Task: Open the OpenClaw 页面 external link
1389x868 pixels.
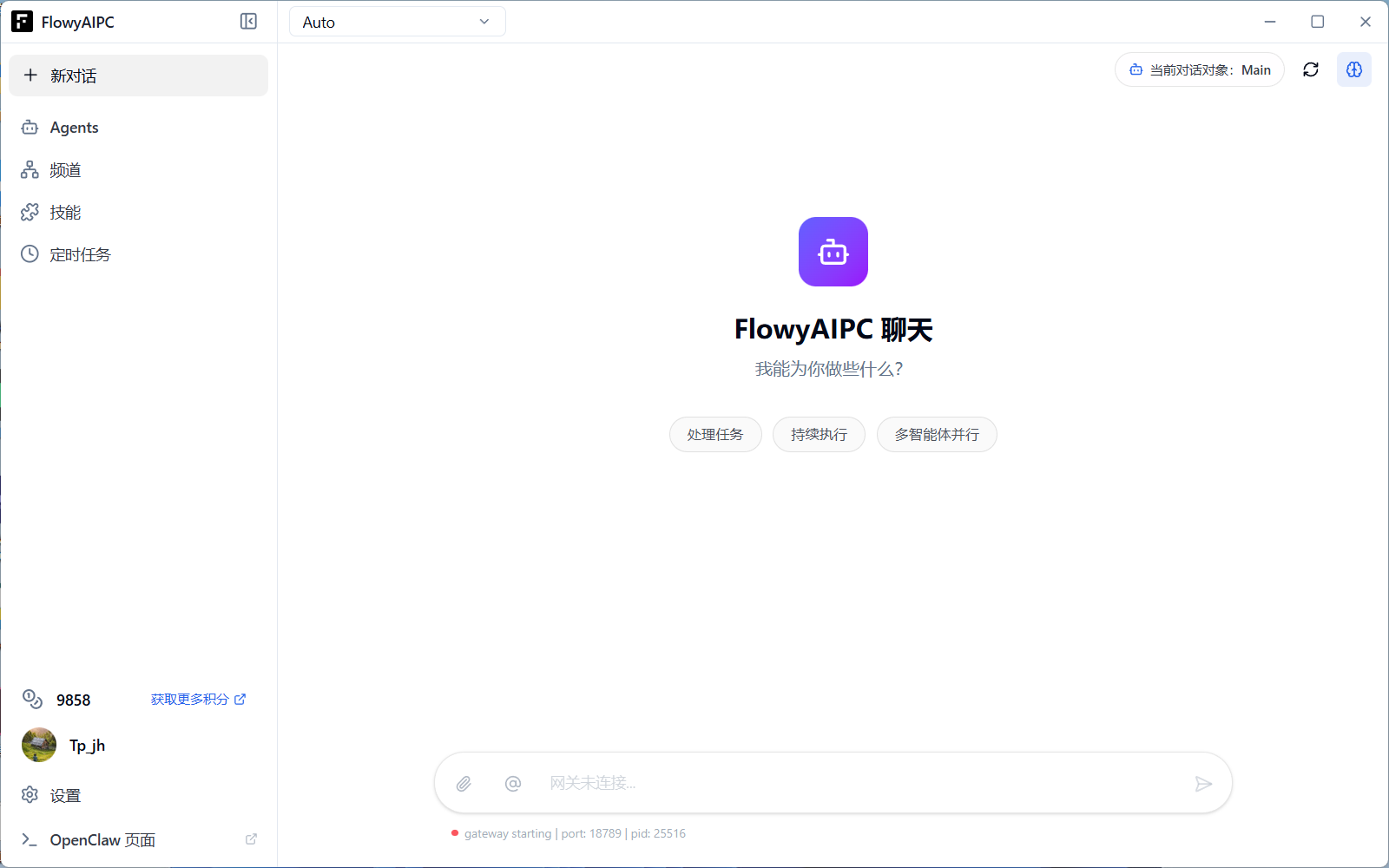Action: [102, 839]
